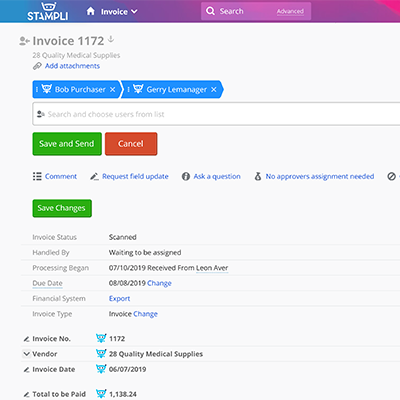The height and width of the screenshot is (400, 400).
Task: Click the paperclip attachment icon
Action: tap(37, 66)
